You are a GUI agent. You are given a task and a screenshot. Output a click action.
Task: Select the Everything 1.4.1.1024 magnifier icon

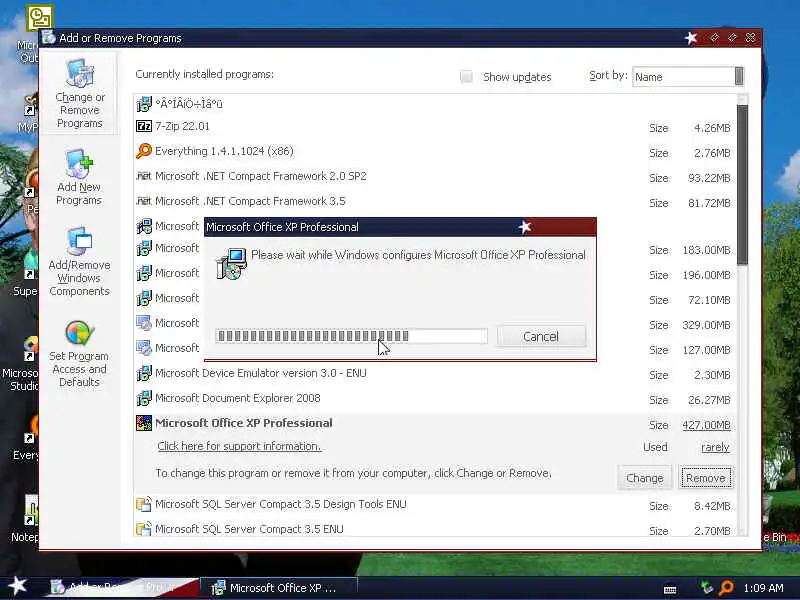pos(144,151)
